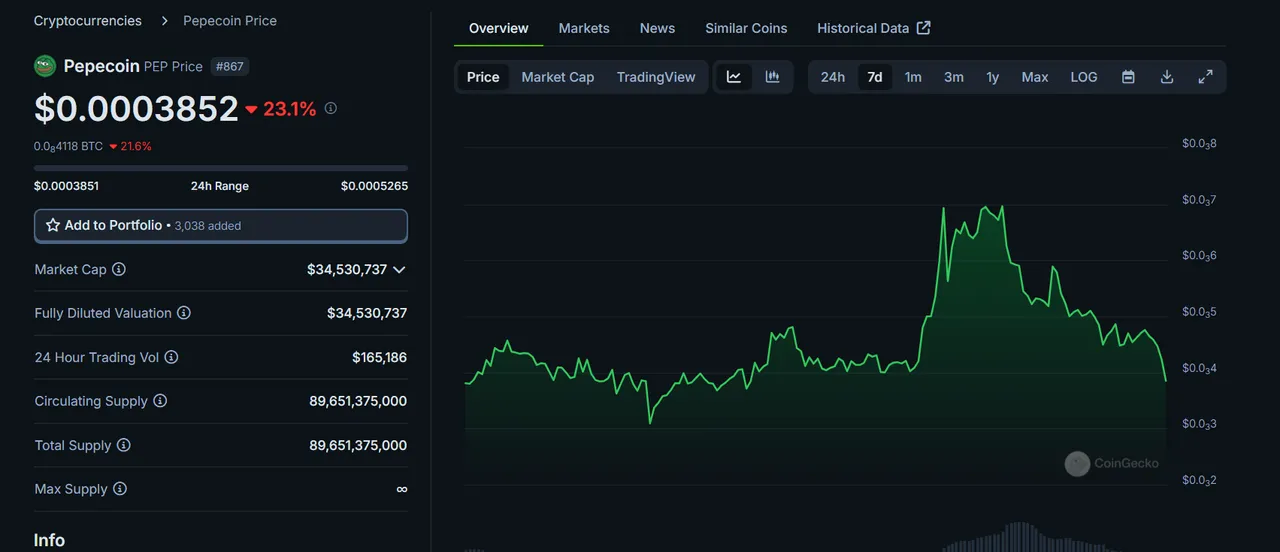
Task: Click the Pepecoin frog logo icon
Action: pos(45,66)
